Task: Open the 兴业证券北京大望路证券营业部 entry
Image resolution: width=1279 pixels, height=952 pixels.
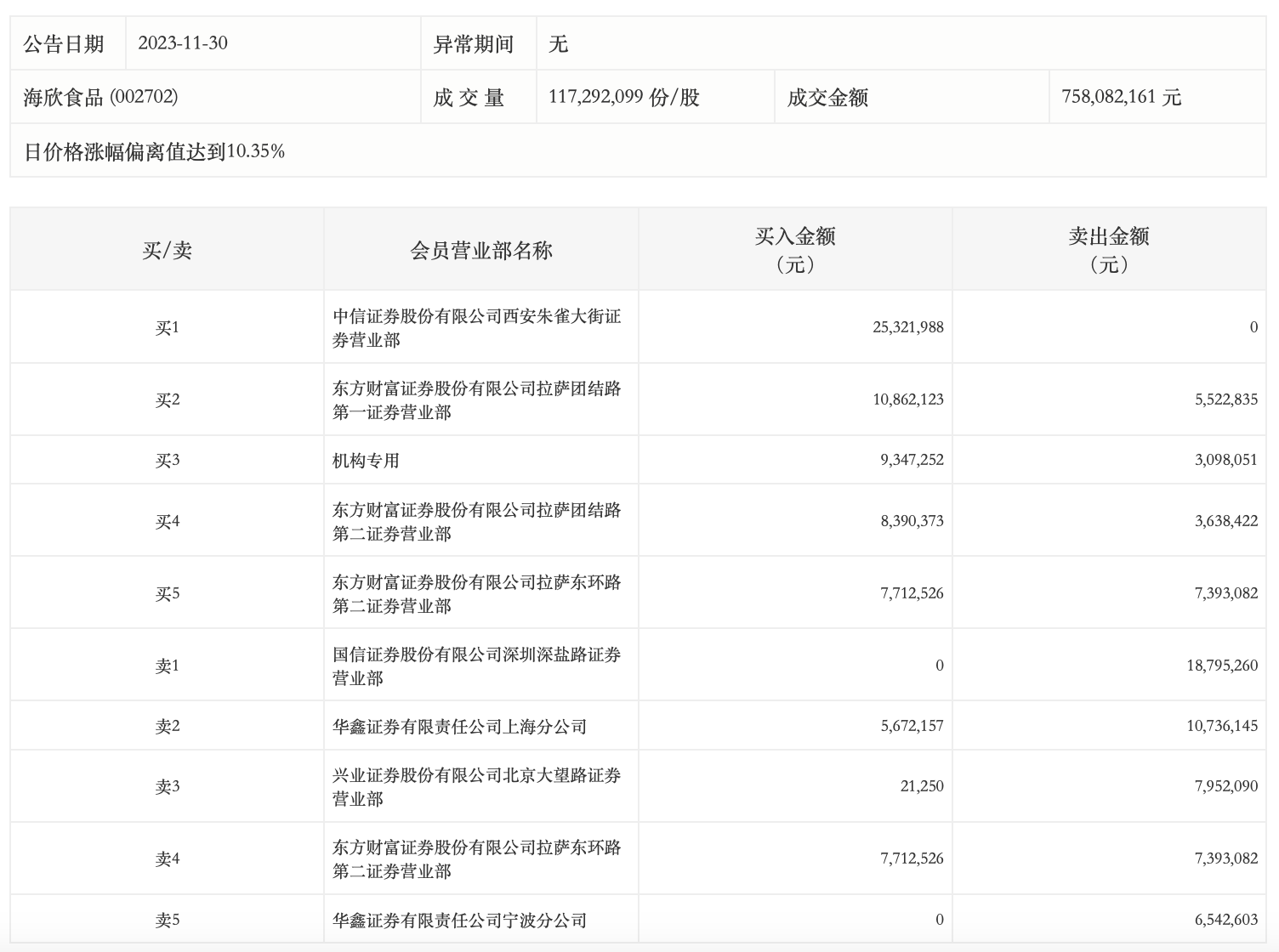Action: coord(476,786)
